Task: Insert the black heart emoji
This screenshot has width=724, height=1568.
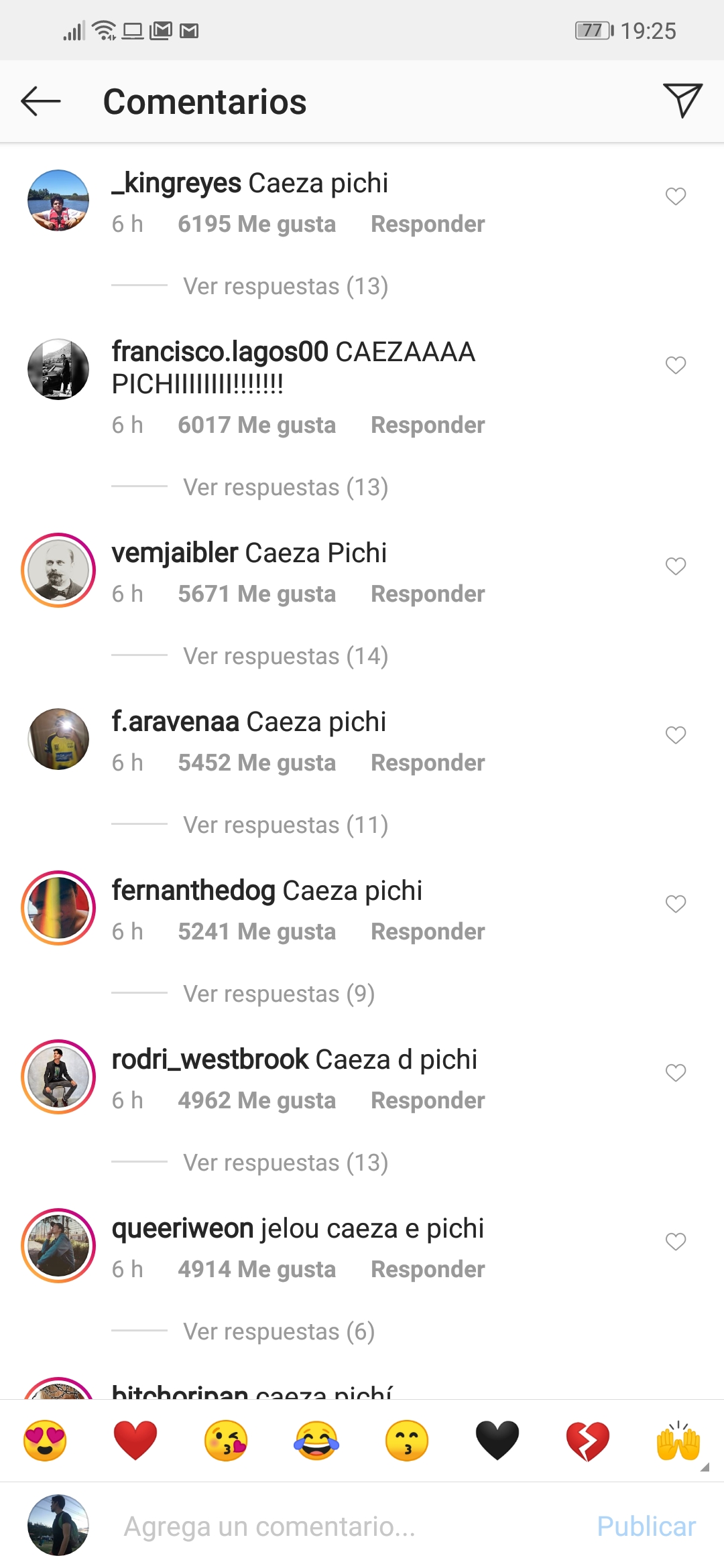Action: [x=497, y=1440]
